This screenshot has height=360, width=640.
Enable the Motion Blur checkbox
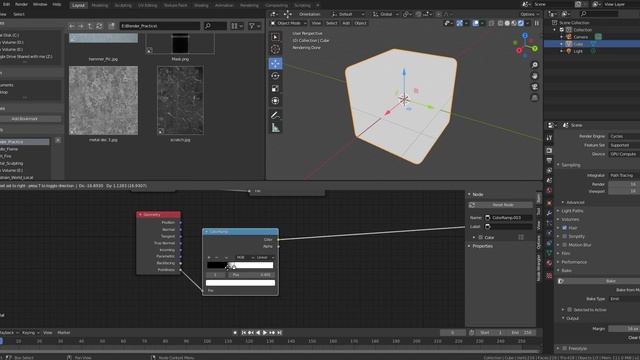(x=565, y=245)
